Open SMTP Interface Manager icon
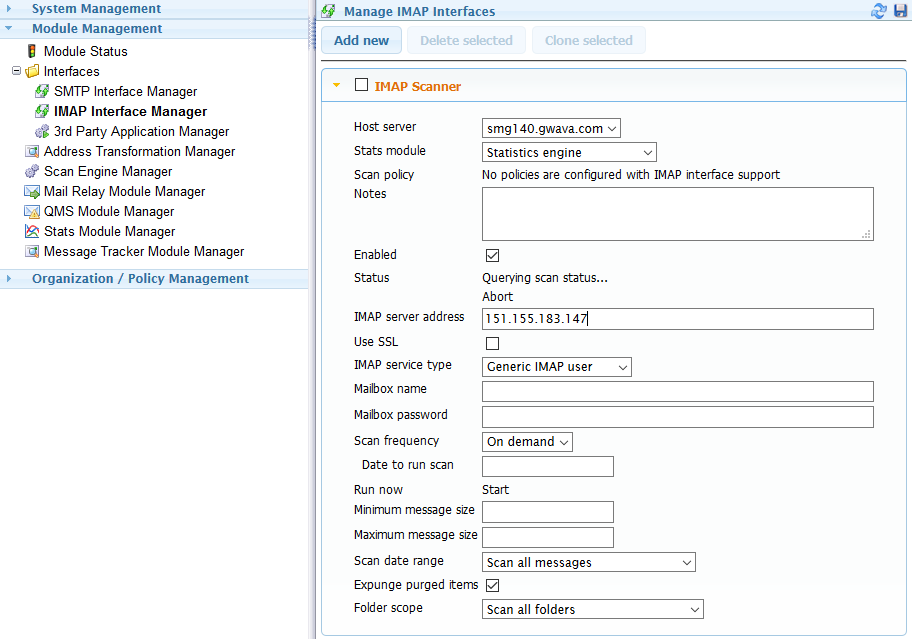Viewport: 912px width, 639px height. [42, 92]
